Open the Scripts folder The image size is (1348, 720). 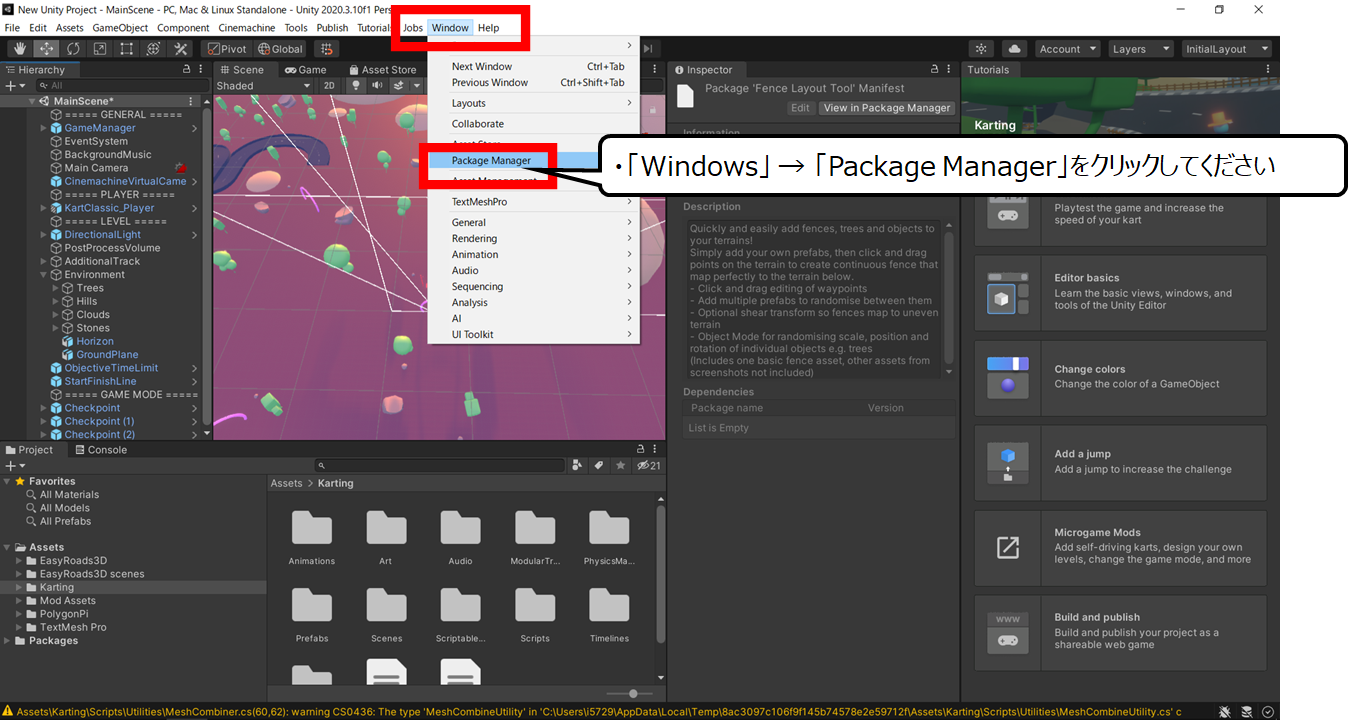pyautogui.click(x=535, y=614)
